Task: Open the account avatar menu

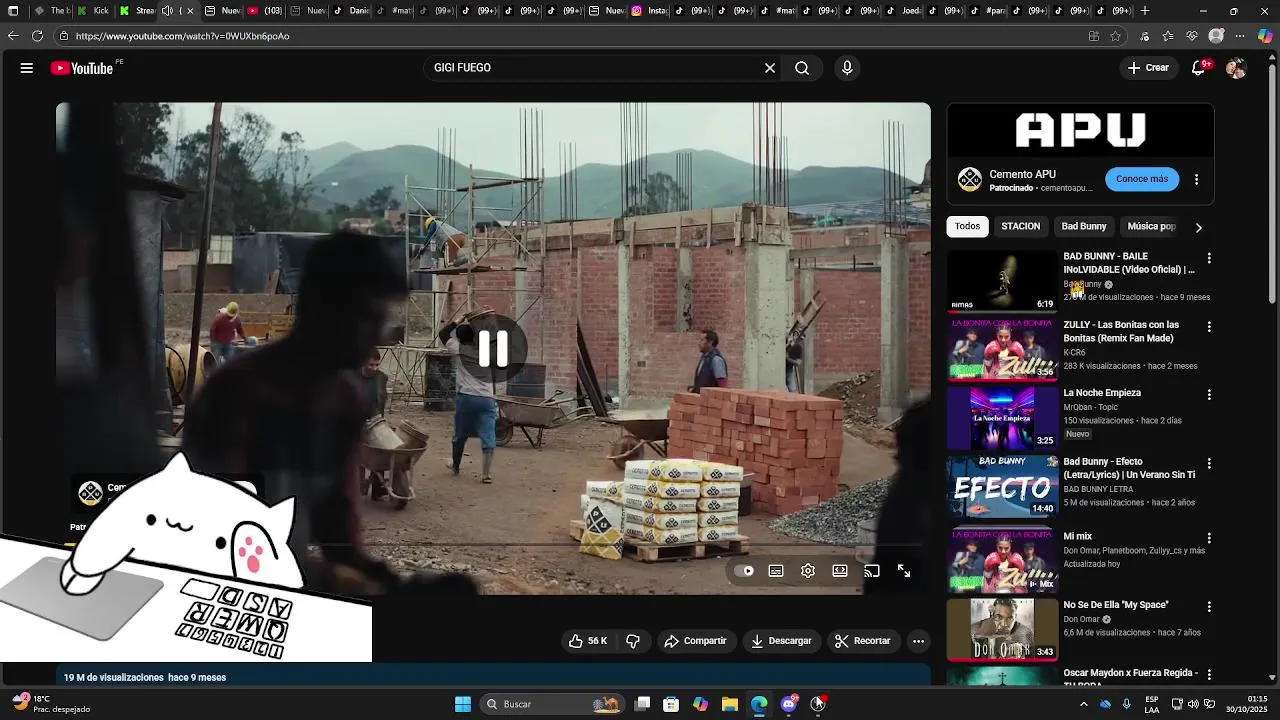Action: (1236, 68)
